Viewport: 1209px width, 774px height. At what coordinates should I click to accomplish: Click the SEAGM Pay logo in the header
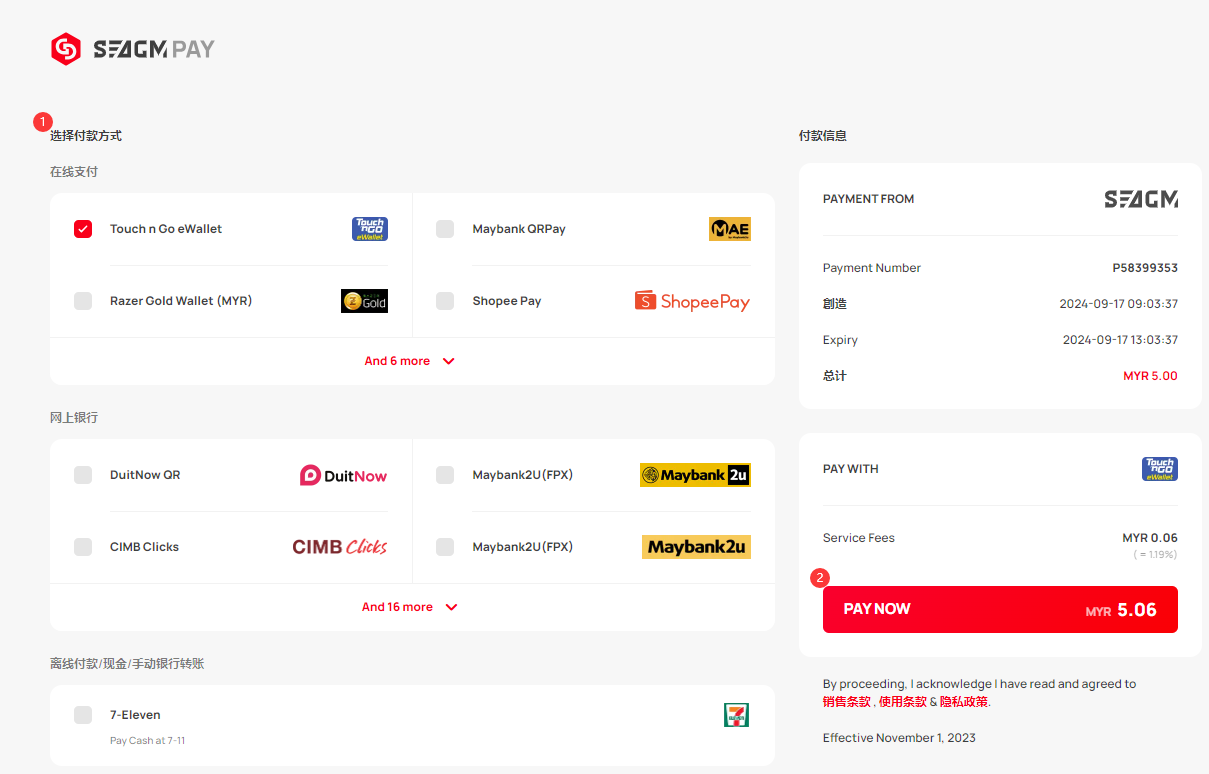[133, 49]
